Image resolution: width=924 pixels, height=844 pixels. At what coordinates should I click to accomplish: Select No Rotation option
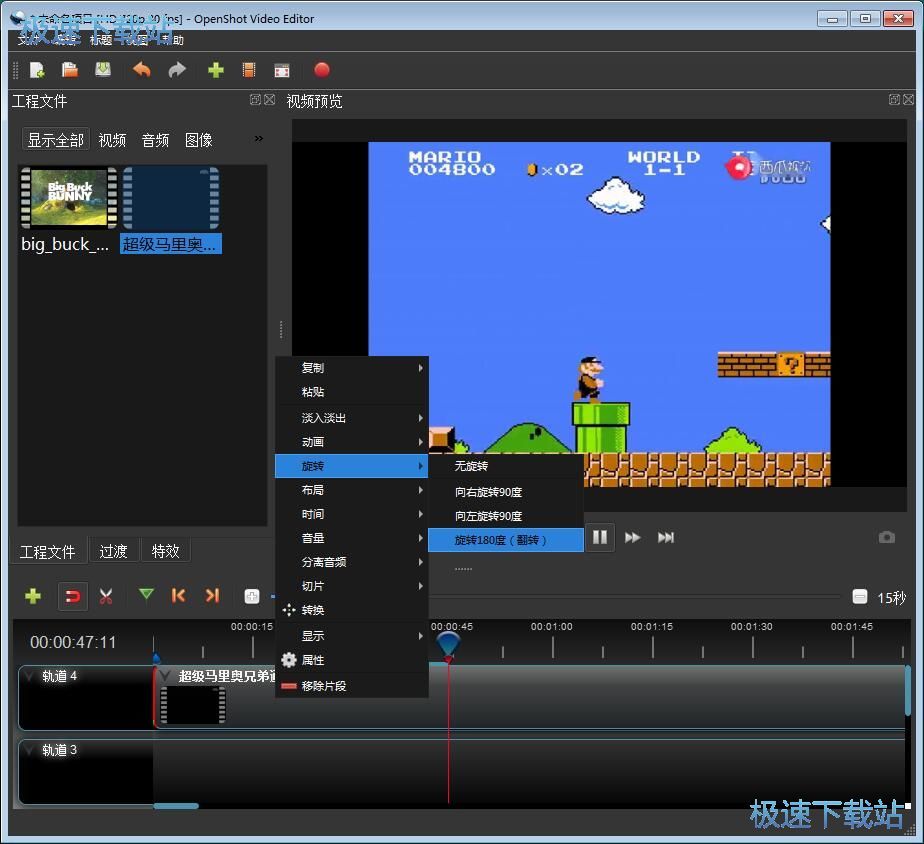pos(506,466)
